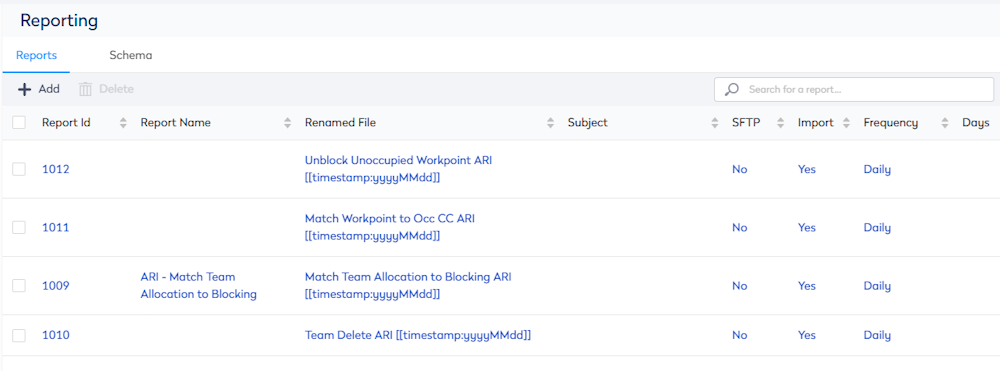Click 'Match Team Allocation to Blocking ARI' file
Image resolution: width=1000 pixels, height=371 pixels.
click(408, 286)
